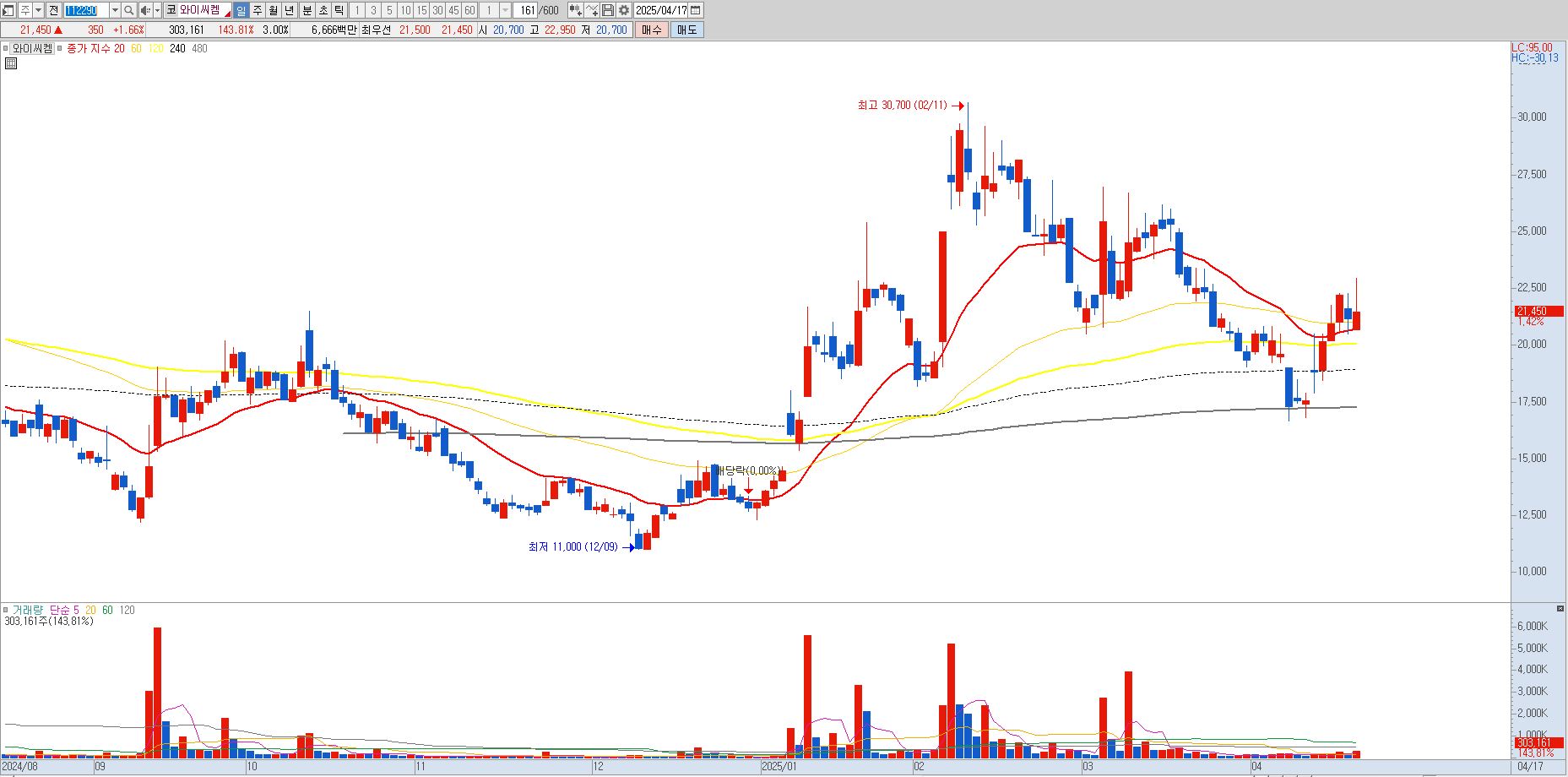Select the 틱 tick period button
The width and height of the screenshot is (1568, 777).
click(x=339, y=10)
